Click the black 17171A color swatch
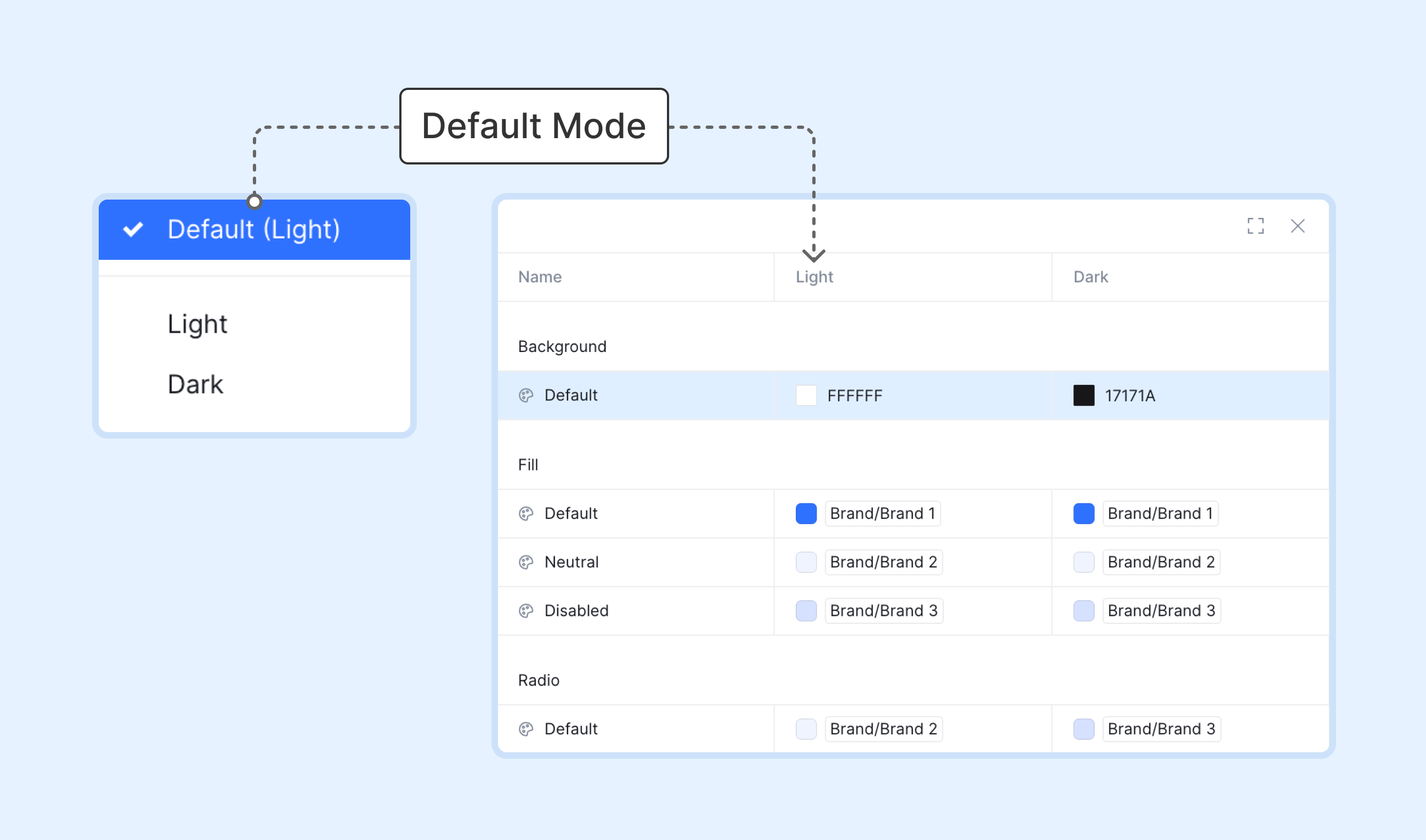1426x840 pixels. point(1084,395)
